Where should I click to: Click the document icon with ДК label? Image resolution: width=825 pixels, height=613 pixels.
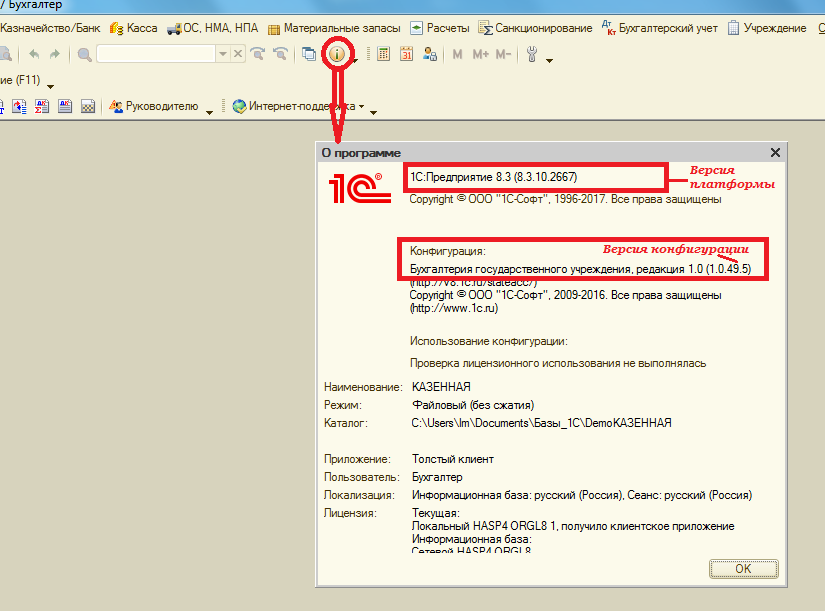[65, 106]
